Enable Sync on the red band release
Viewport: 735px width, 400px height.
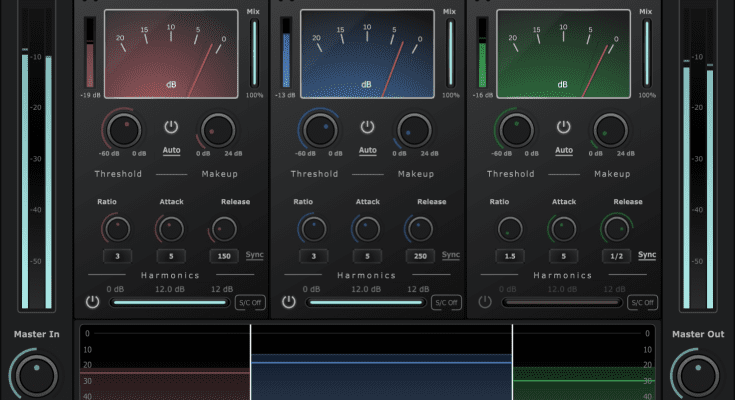pyautogui.click(x=256, y=255)
